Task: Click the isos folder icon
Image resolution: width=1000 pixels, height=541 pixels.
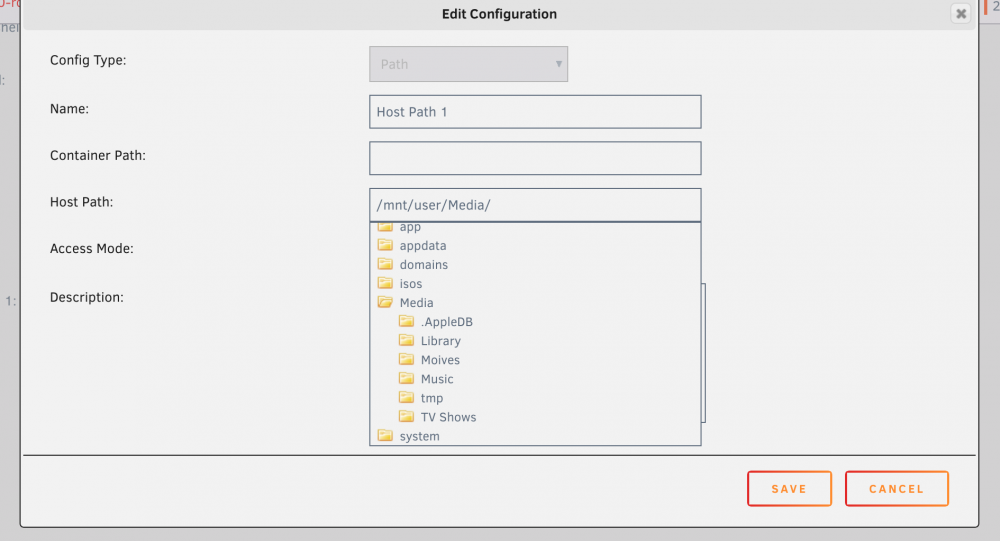Action: 385,283
